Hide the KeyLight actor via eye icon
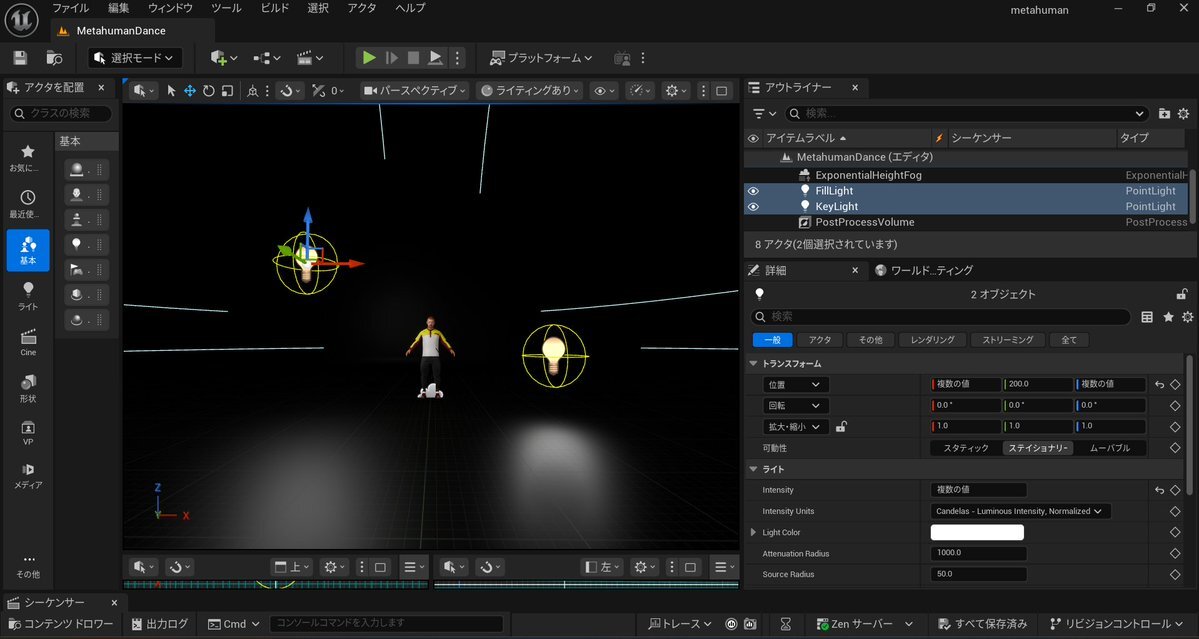 (754, 207)
